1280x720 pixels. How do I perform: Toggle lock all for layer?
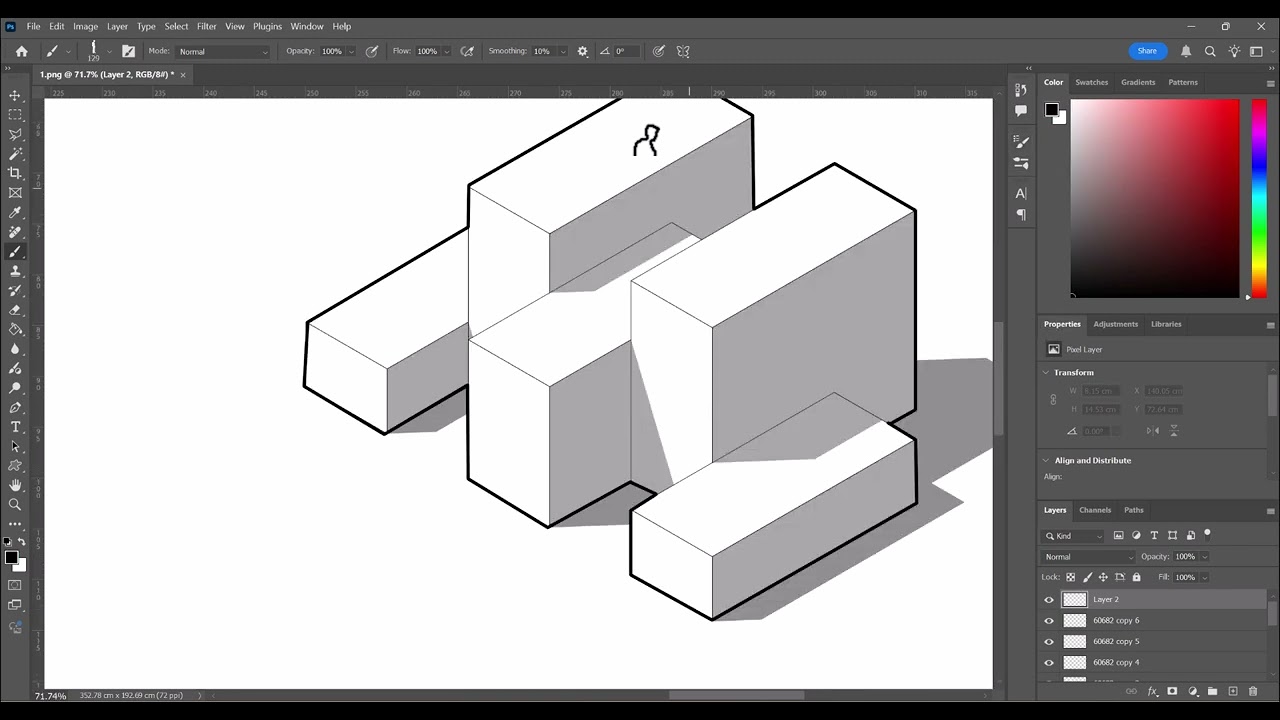[1136, 577]
